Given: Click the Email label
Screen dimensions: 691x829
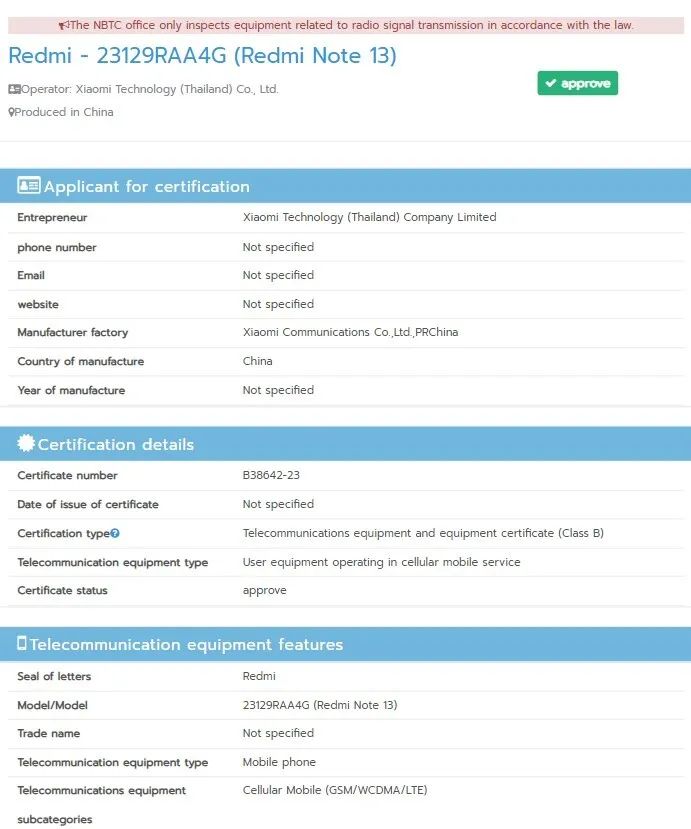Looking at the screenshot, I should (31, 275).
